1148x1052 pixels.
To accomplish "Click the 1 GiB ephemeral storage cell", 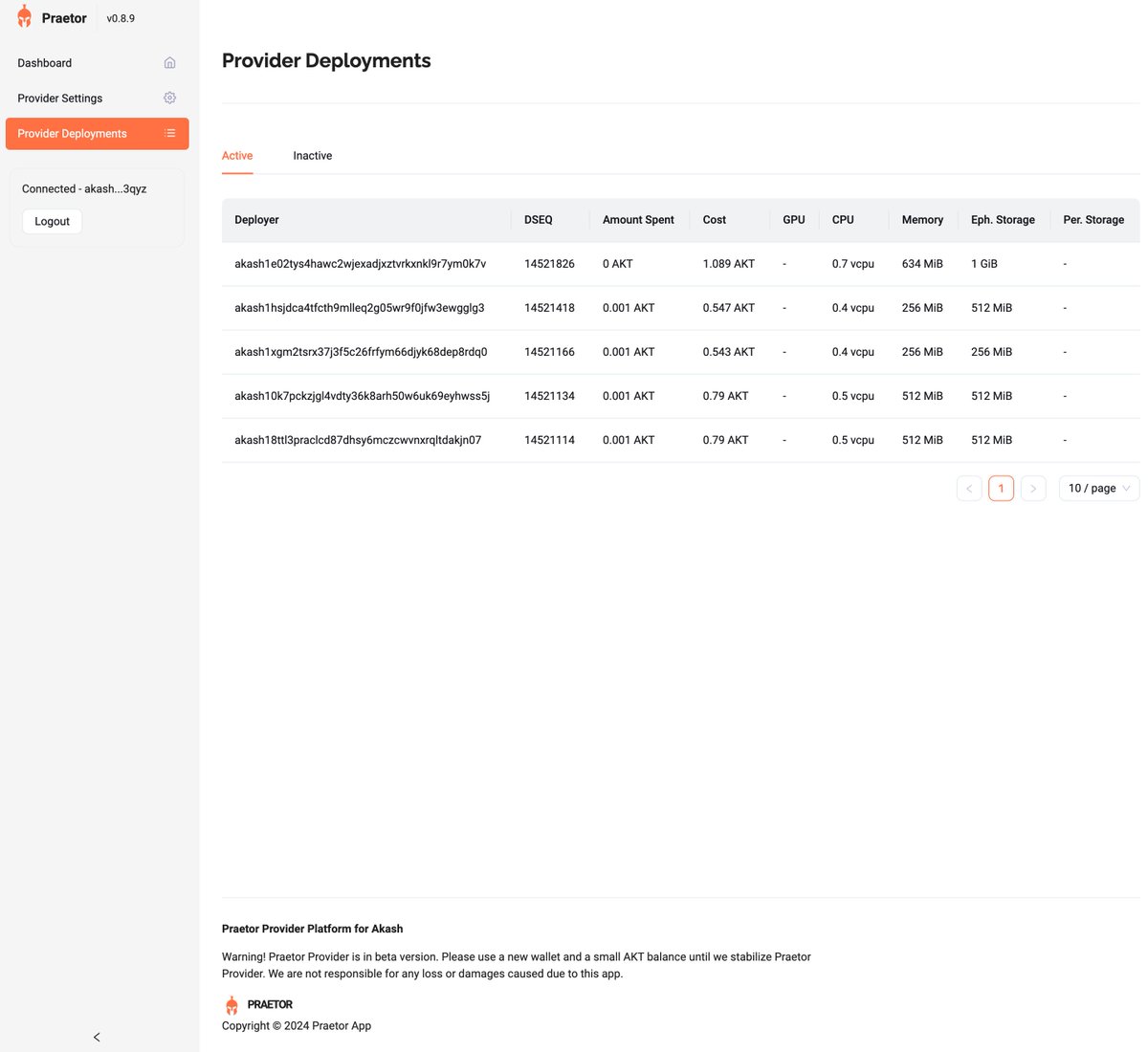I will click(984, 264).
